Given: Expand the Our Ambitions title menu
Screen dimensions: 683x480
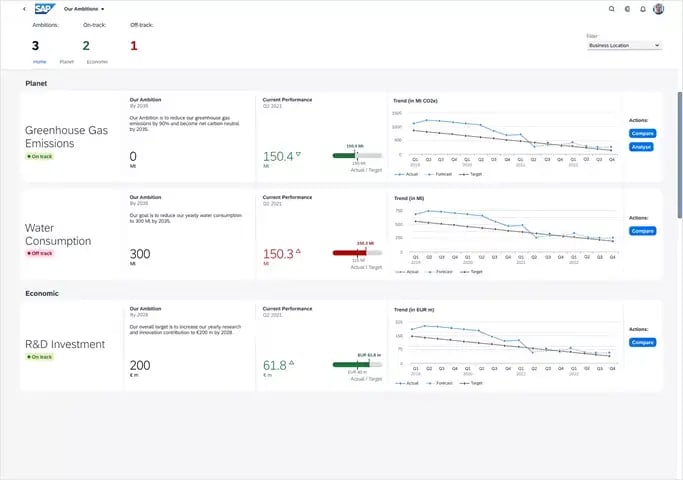Looking at the screenshot, I should 84,9.
